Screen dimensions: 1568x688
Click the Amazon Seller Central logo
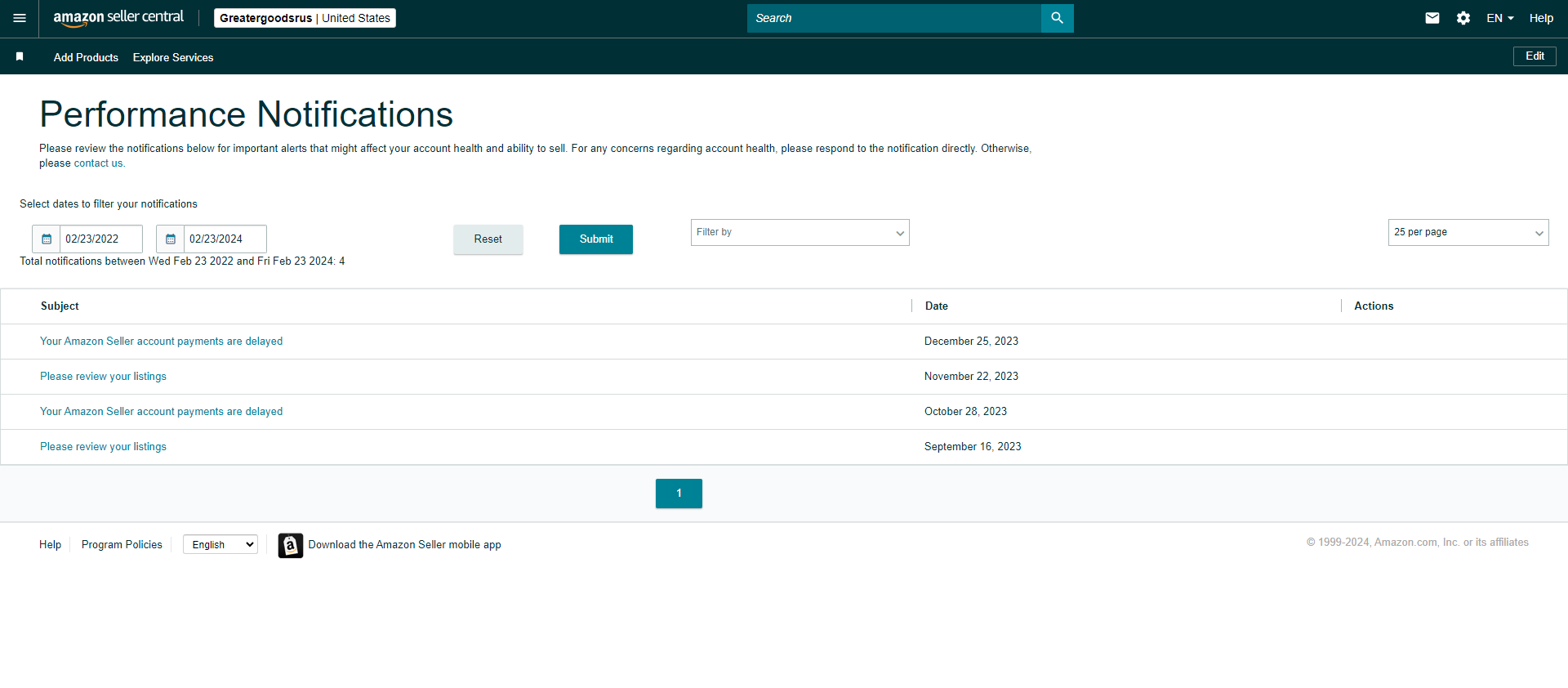[x=118, y=18]
